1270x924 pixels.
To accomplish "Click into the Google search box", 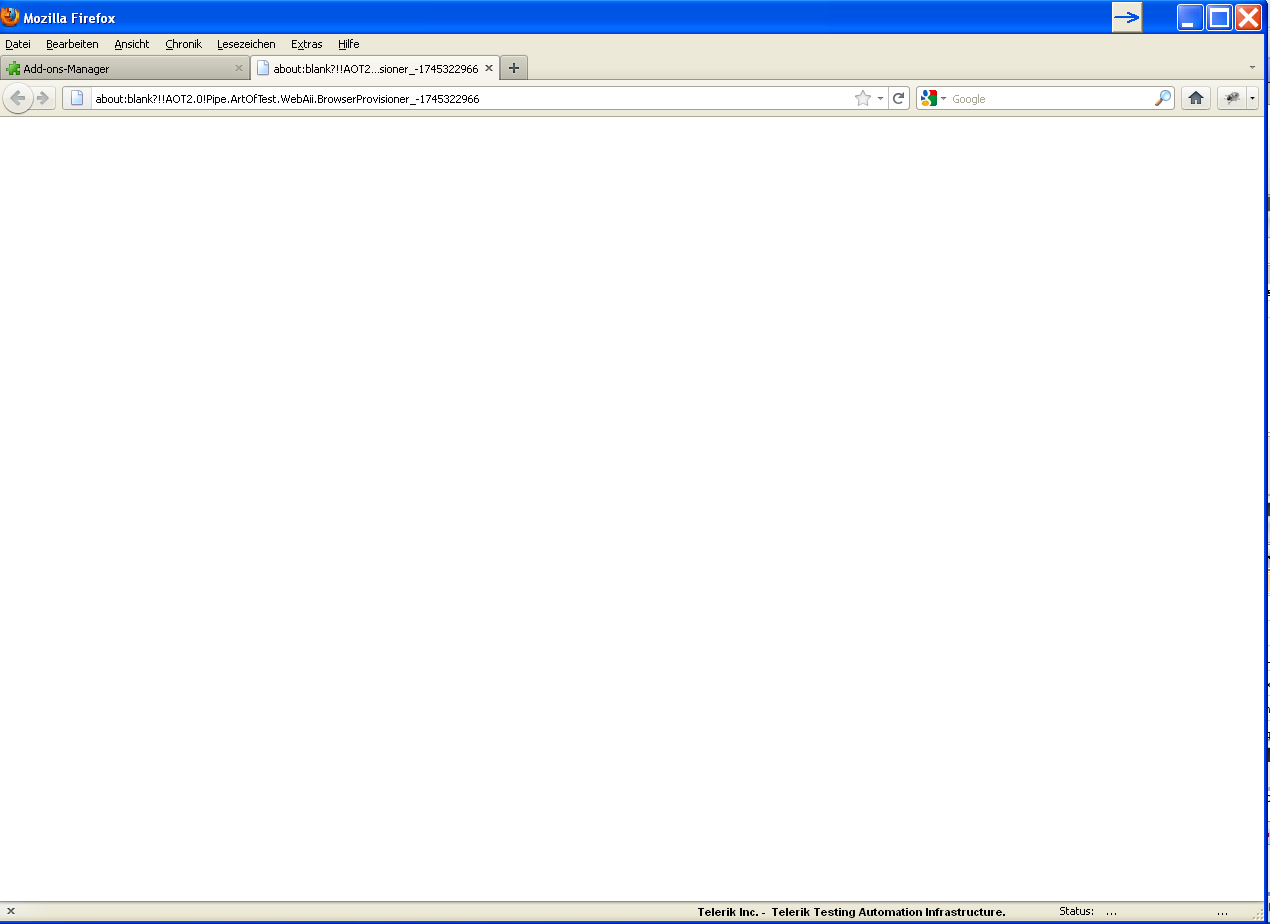I will click(x=1050, y=98).
